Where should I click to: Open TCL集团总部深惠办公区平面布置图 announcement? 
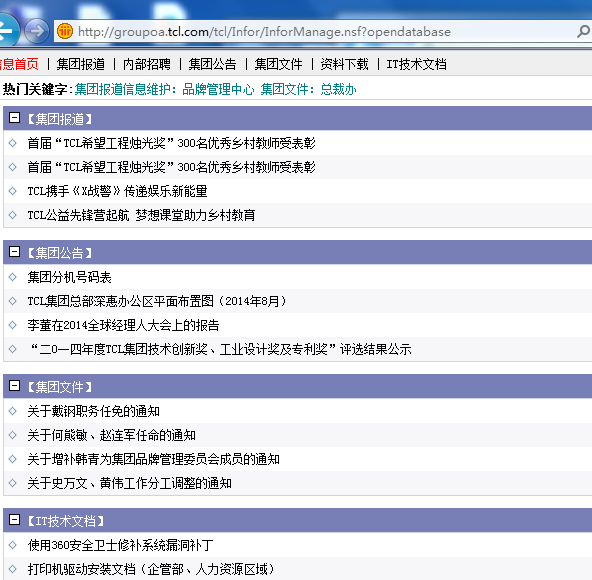pos(157,301)
